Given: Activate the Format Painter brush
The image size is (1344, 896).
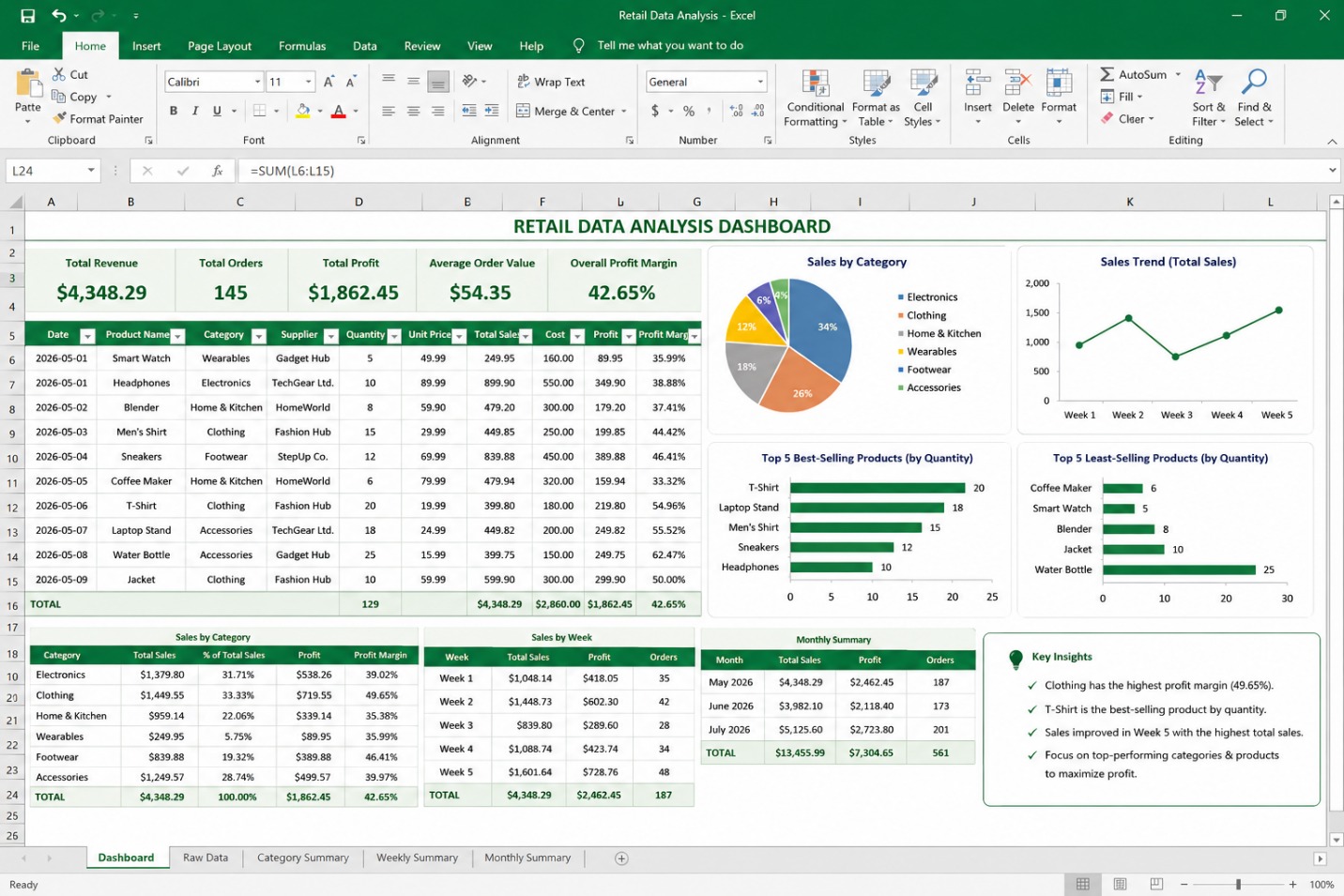Looking at the screenshot, I should coord(98,119).
